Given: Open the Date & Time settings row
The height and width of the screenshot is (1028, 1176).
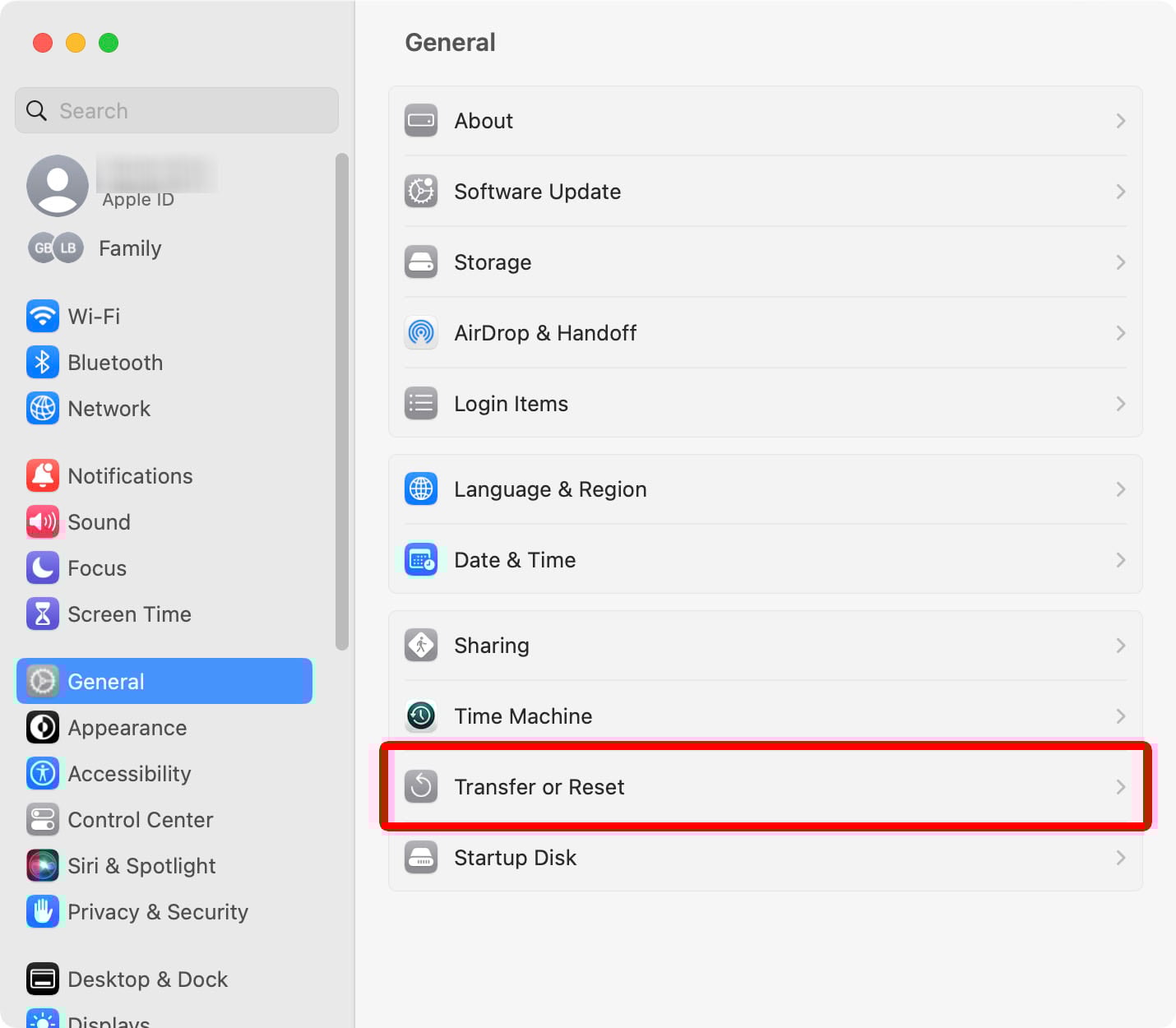Looking at the screenshot, I should [x=765, y=560].
